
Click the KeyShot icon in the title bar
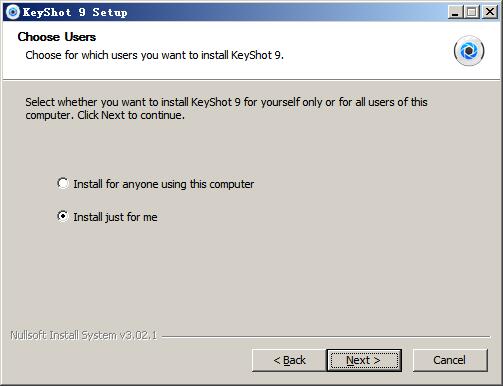[13, 12]
